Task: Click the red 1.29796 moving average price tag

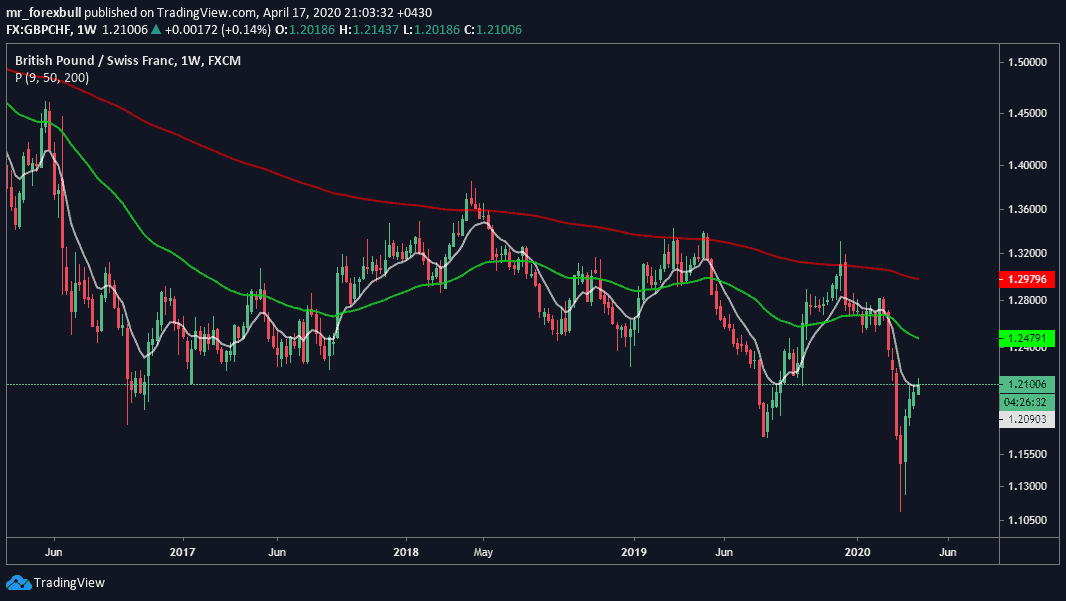Action: [1026, 279]
